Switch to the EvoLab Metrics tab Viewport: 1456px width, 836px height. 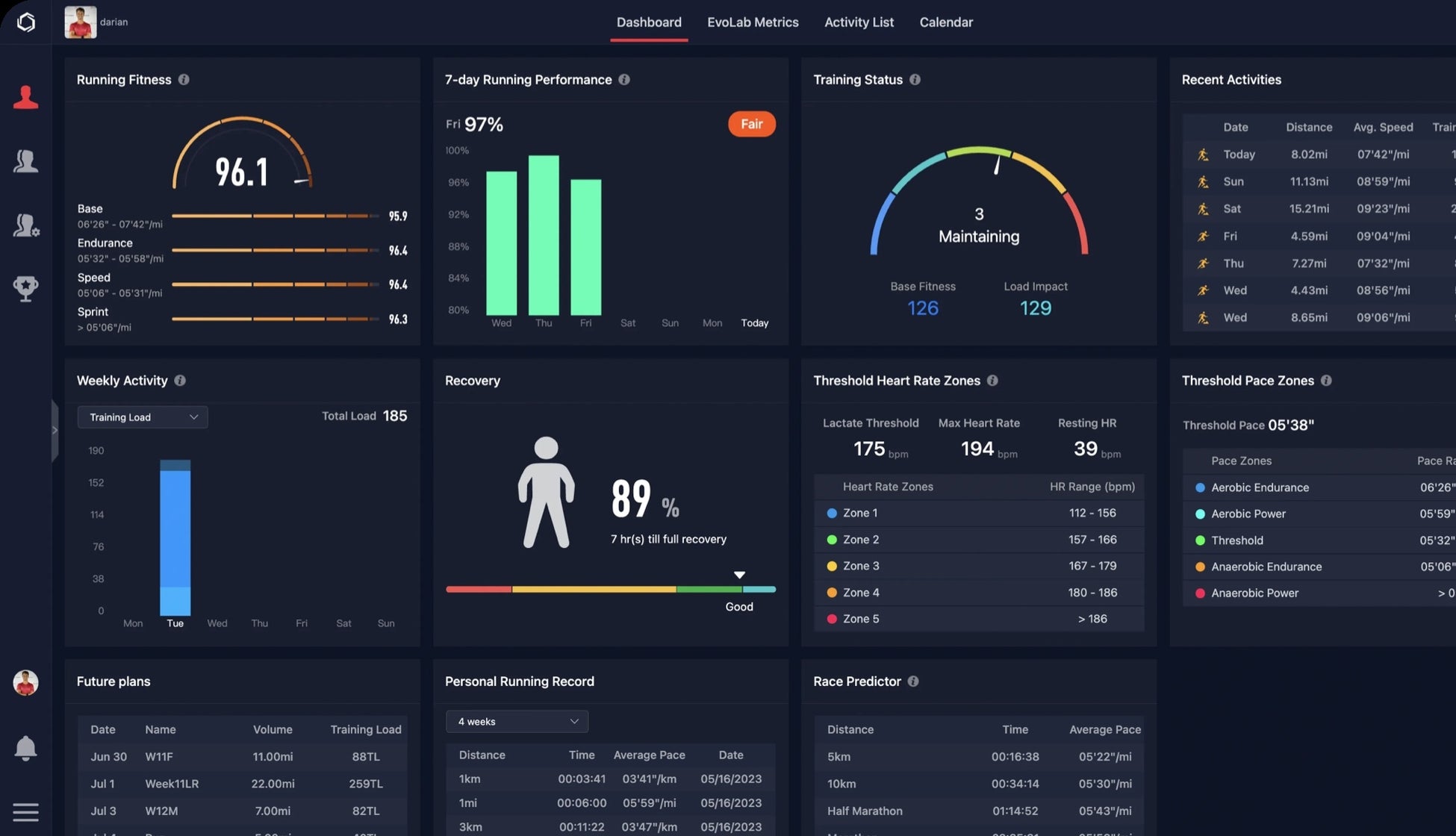click(x=753, y=22)
